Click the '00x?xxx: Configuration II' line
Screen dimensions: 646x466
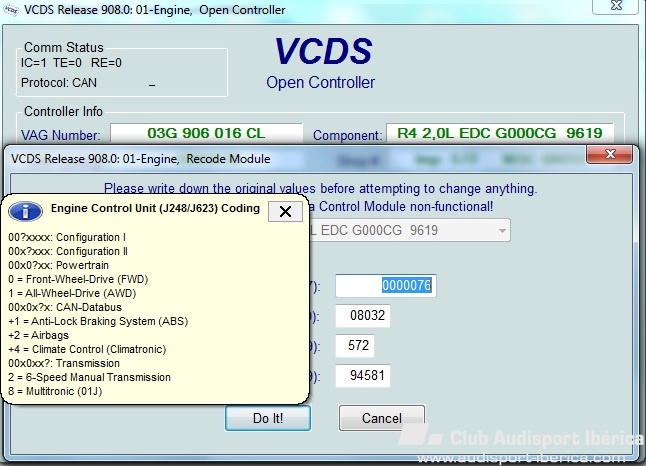(x=68, y=251)
